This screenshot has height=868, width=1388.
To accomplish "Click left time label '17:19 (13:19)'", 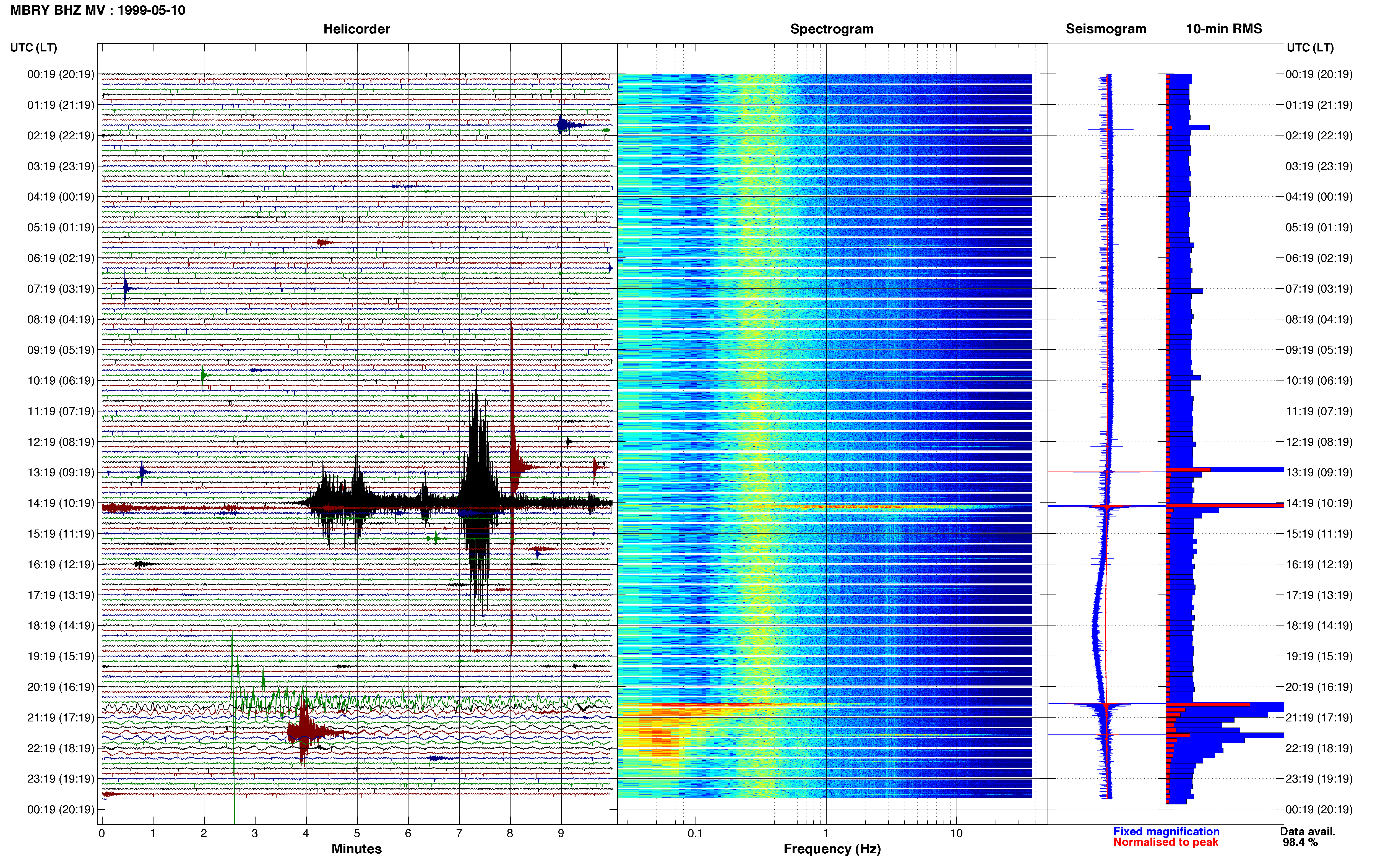I will tap(61, 595).
